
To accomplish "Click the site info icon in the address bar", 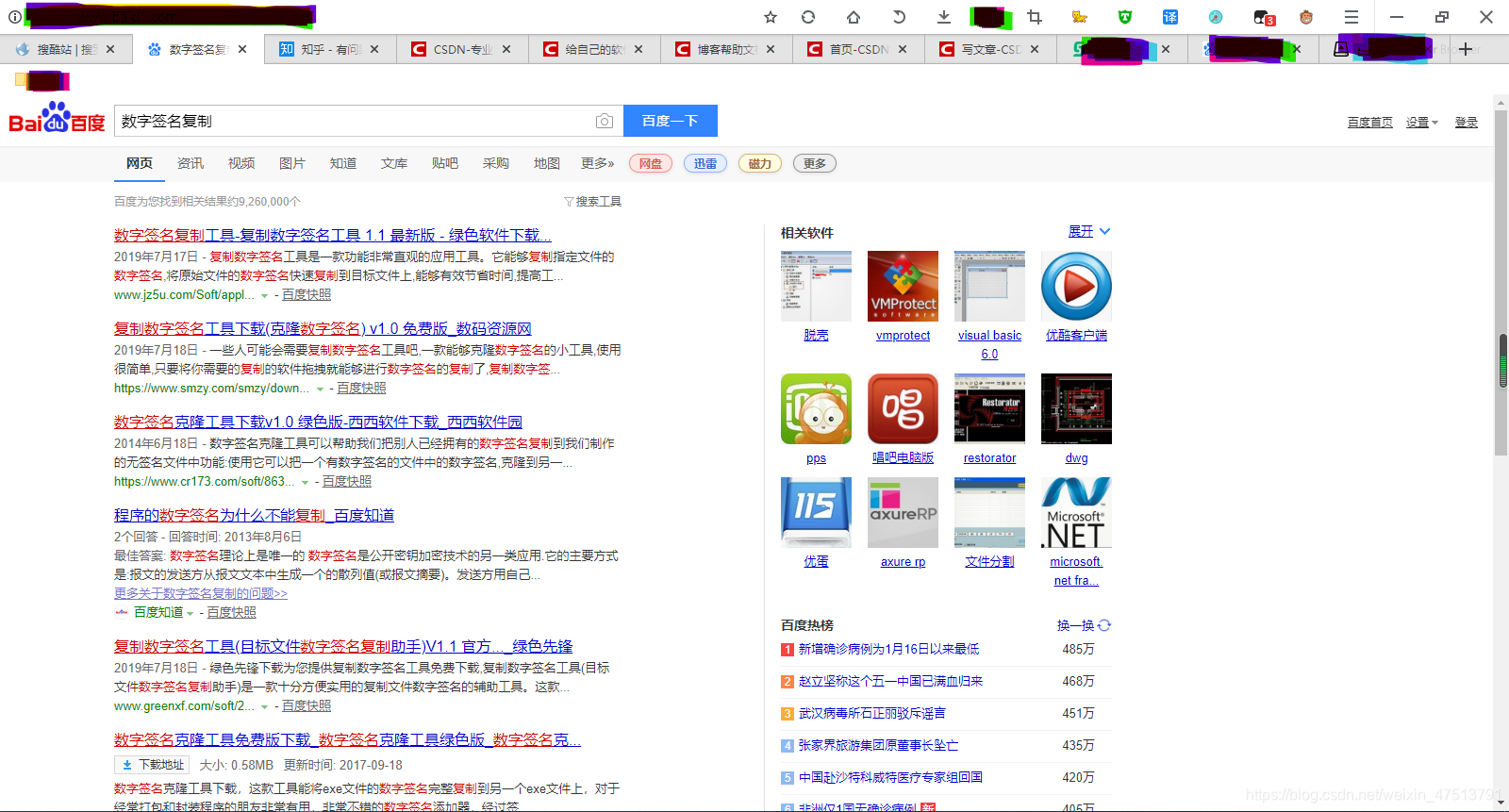I will tap(14, 17).
